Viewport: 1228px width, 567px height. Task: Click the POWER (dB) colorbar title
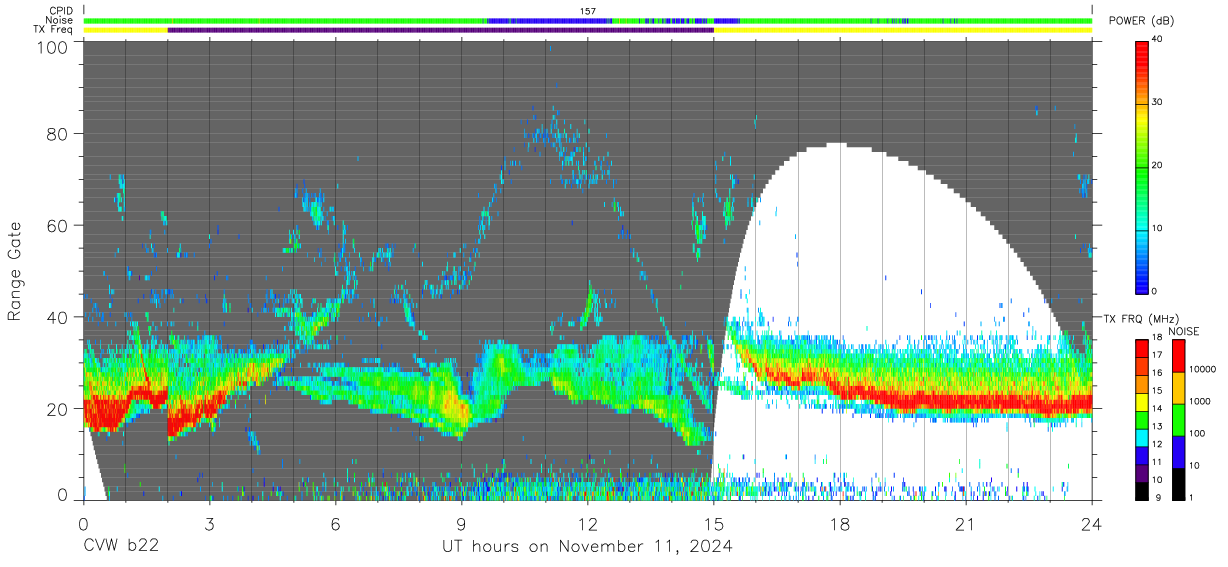tap(1141, 21)
